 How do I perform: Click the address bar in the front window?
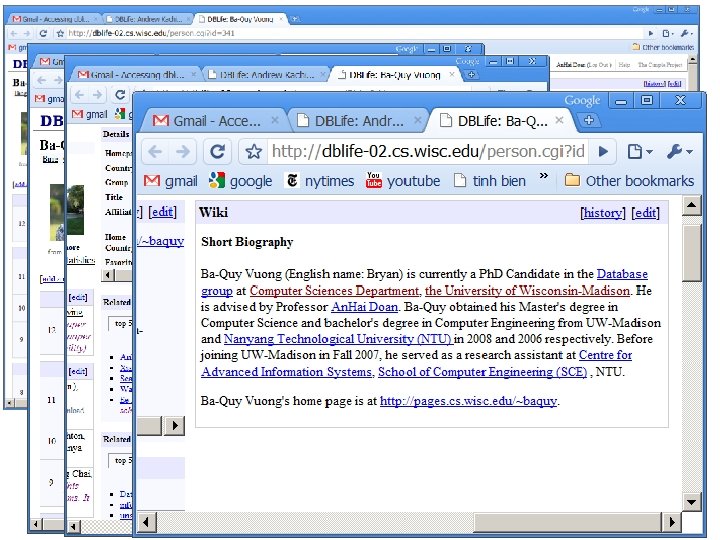[x=428, y=151]
